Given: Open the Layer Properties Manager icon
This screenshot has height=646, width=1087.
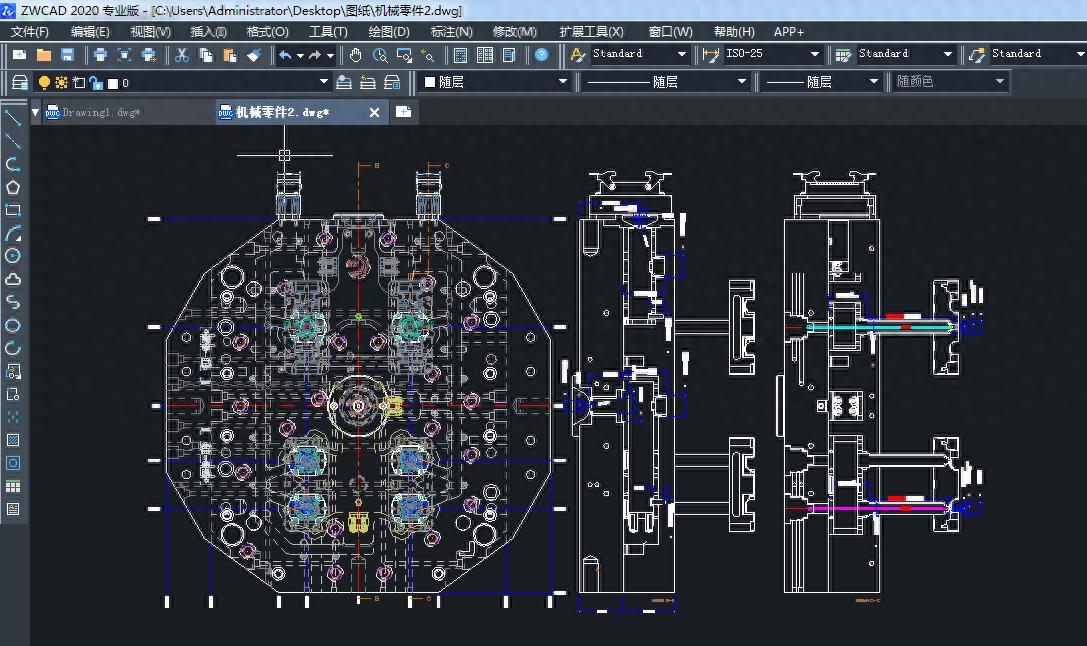Looking at the screenshot, I should (19, 82).
